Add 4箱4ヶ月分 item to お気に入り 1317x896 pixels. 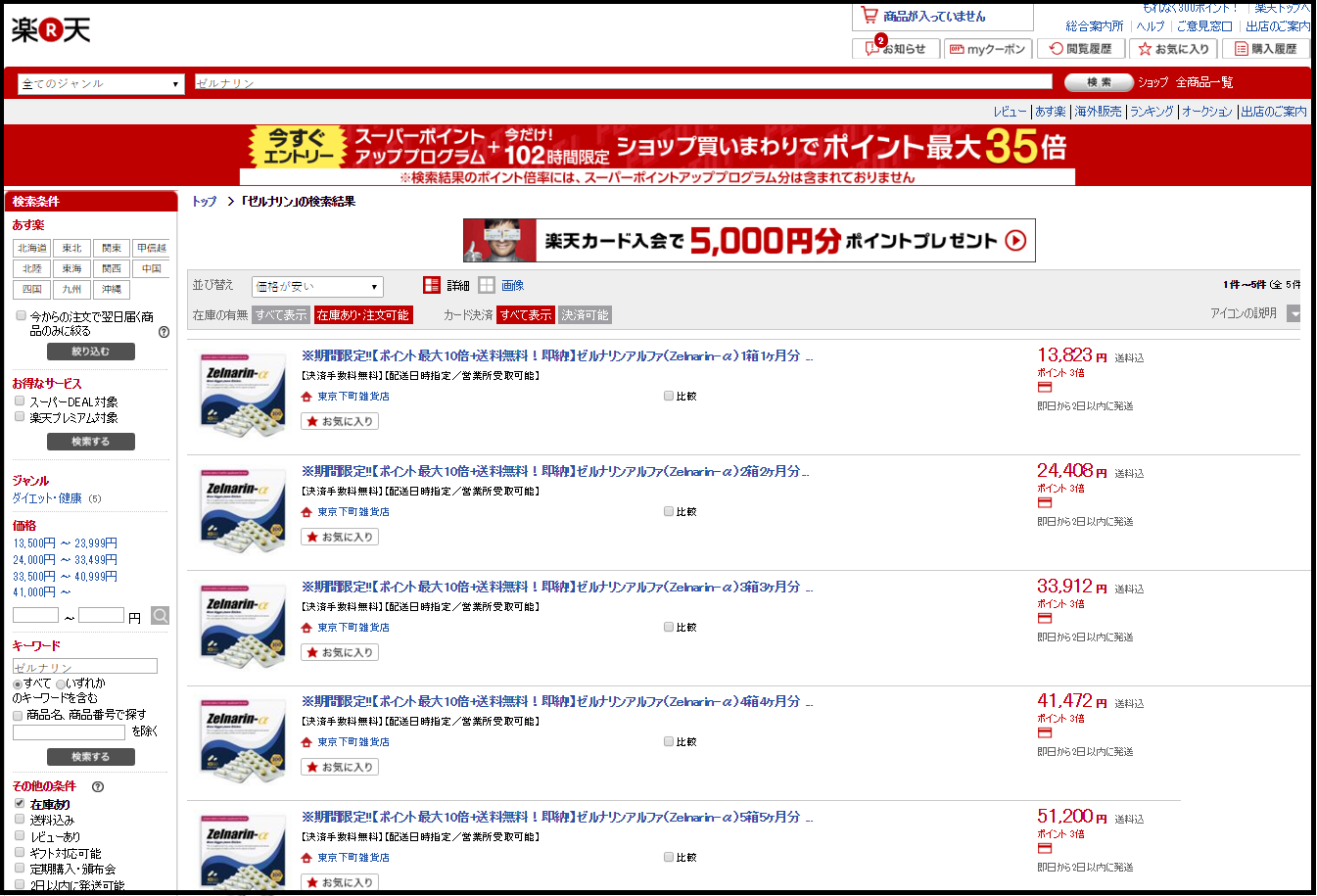tap(340, 767)
